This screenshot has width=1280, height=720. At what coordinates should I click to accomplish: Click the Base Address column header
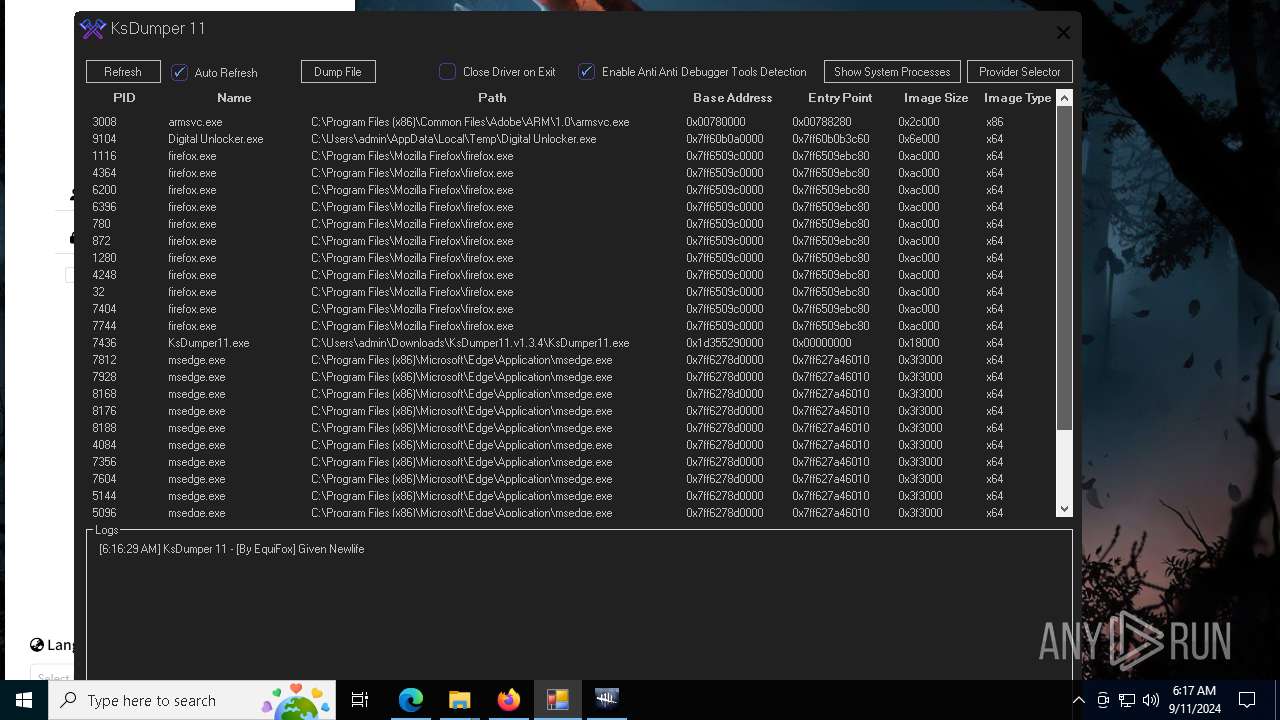click(733, 98)
